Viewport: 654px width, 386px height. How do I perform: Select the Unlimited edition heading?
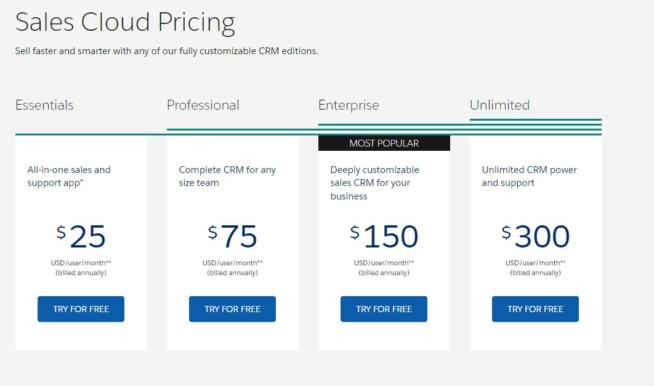pos(499,105)
